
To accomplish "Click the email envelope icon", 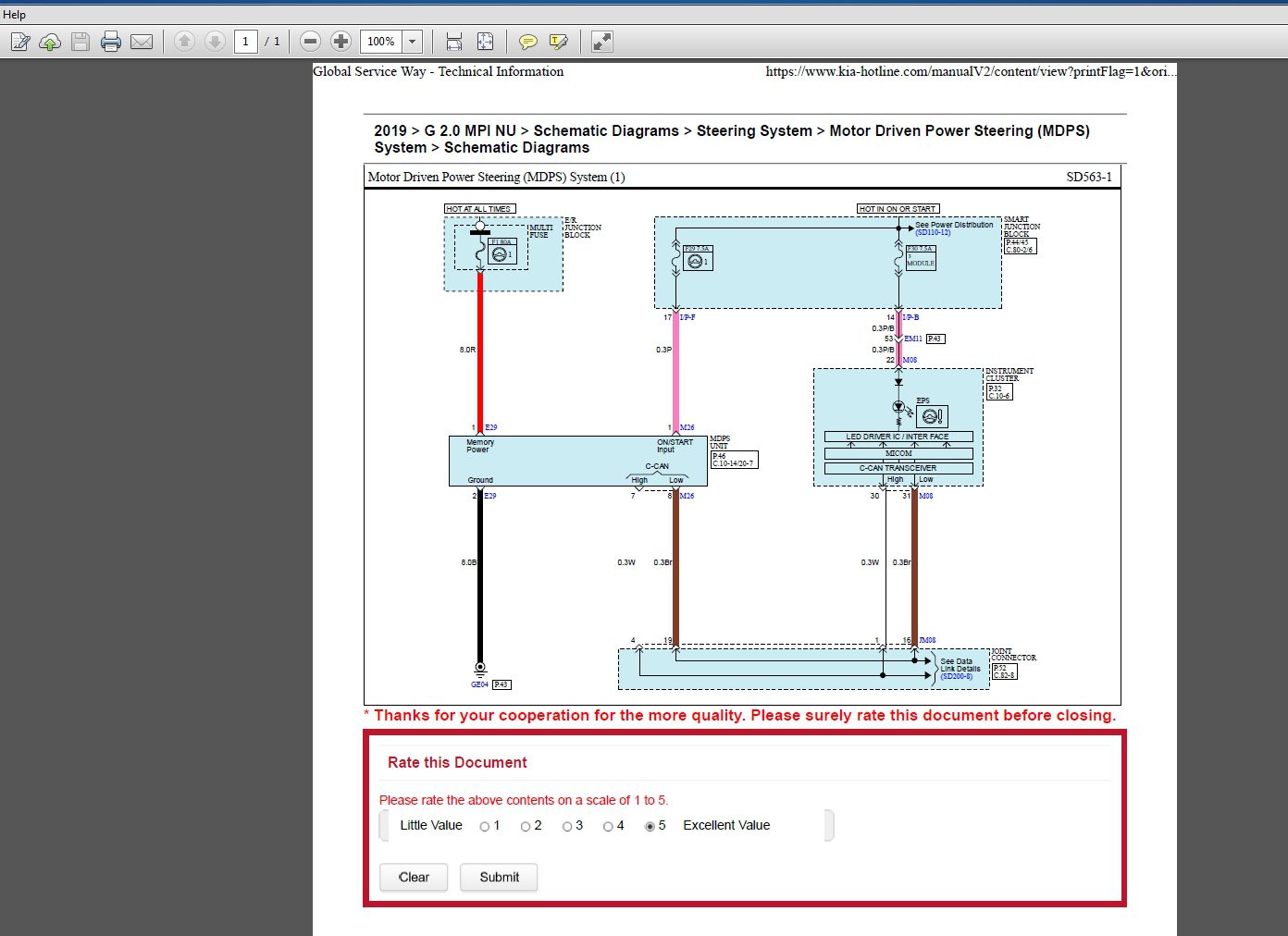I will 142,42.
